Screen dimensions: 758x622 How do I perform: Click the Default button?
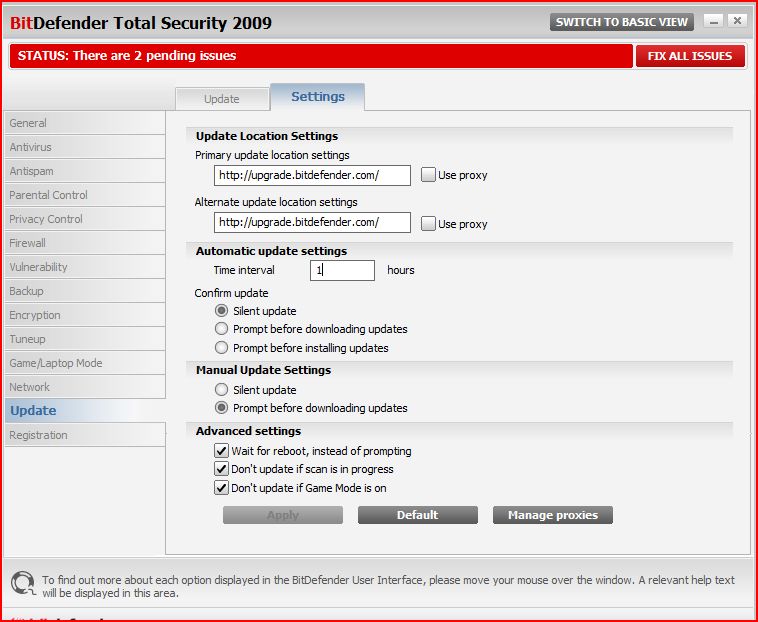[418, 515]
